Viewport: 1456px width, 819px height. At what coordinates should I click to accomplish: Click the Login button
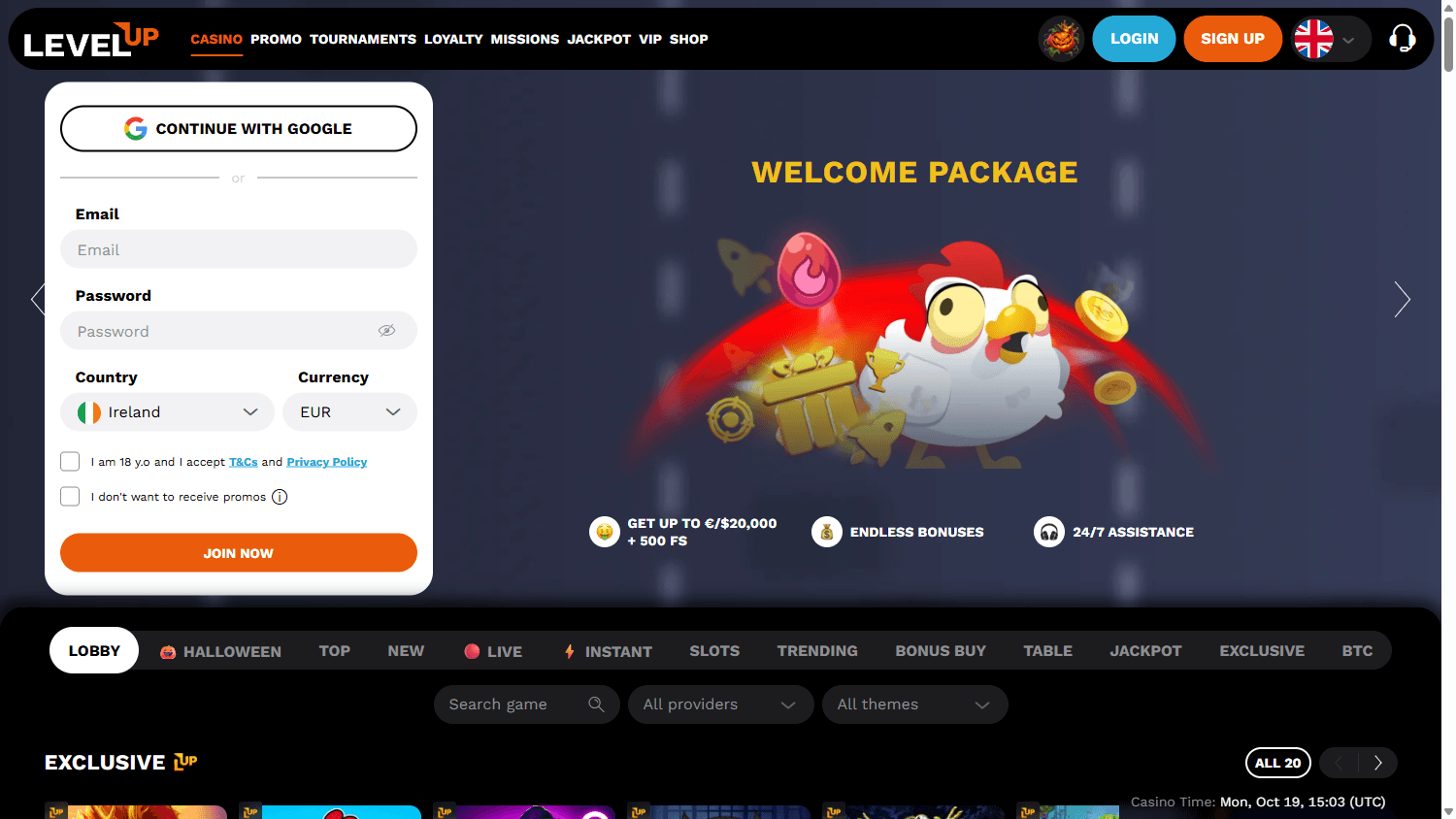click(x=1134, y=39)
